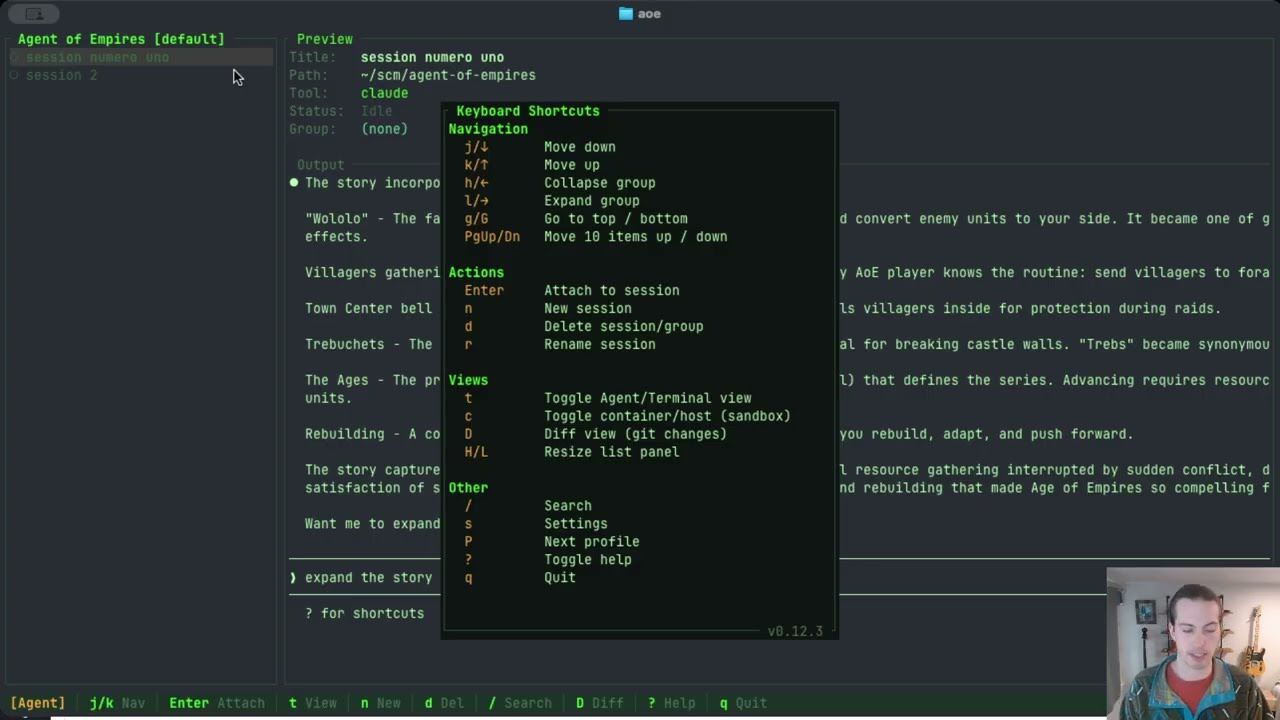Select "Toggle container/host (sandbox)" shortcut row
Screen dimensions: 1280x720
tap(667, 416)
